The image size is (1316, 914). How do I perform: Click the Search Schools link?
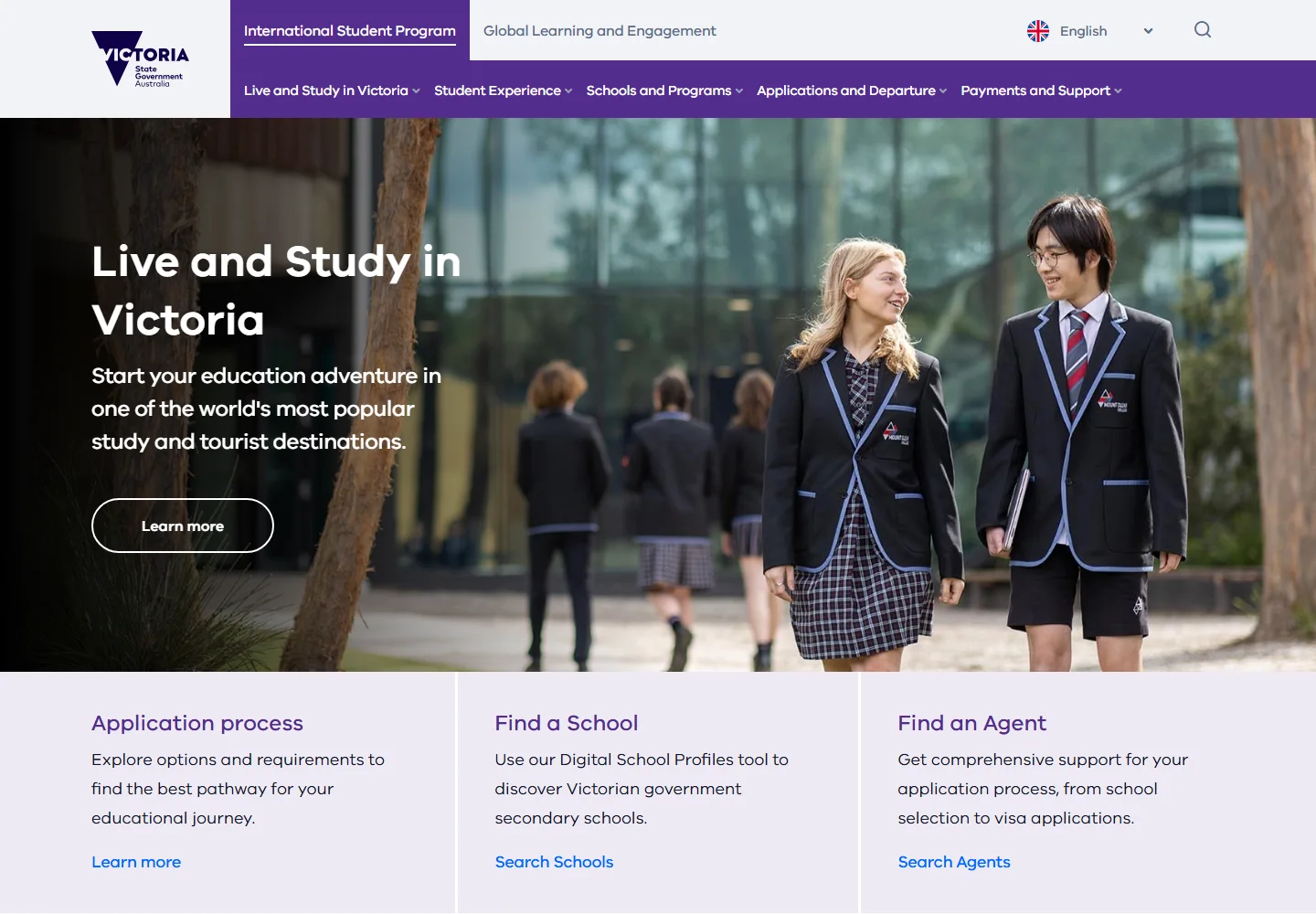tap(554, 862)
